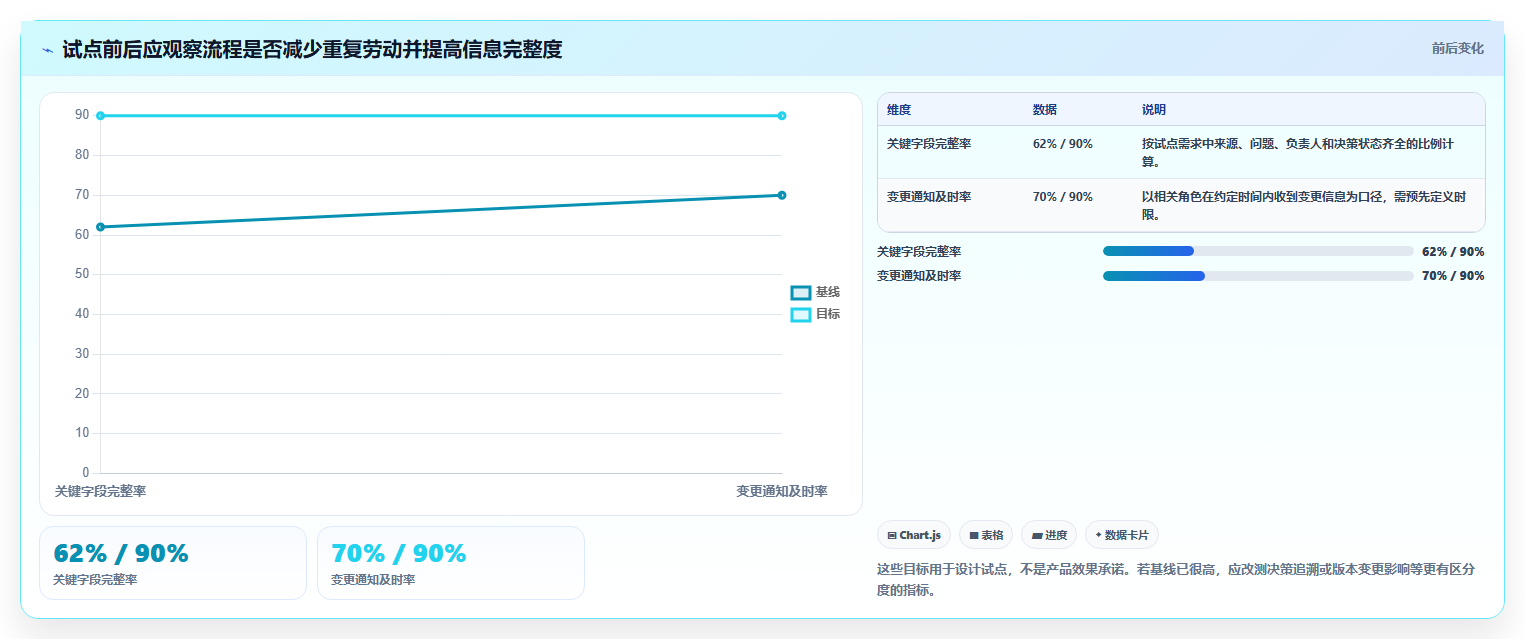
Task: Click the lightning icon beside the title
Action: (x=47, y=50)
